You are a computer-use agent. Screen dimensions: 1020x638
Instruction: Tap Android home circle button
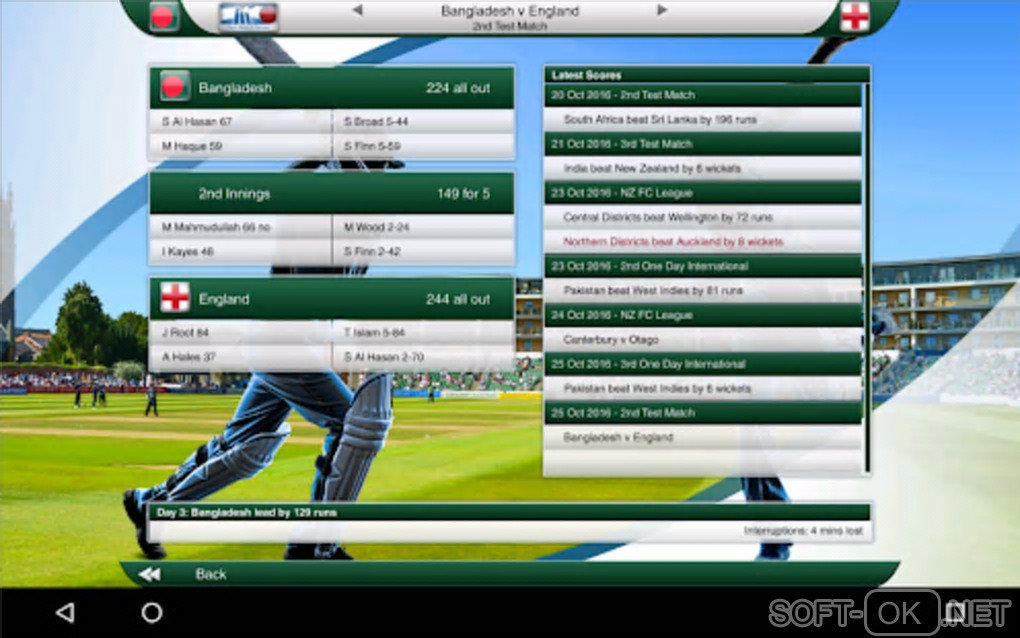(152, 612)
